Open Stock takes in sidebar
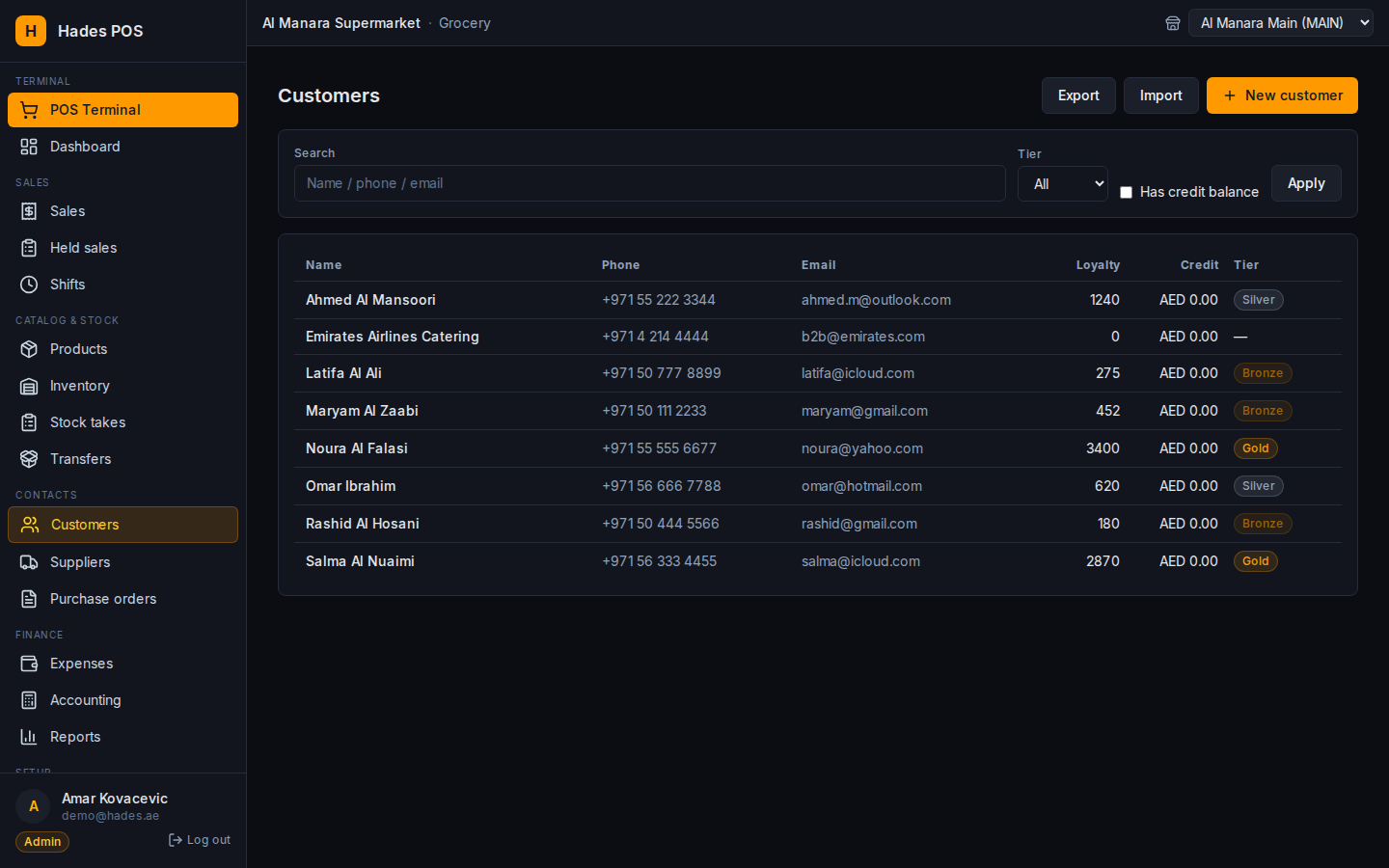 tap(123, 422)
